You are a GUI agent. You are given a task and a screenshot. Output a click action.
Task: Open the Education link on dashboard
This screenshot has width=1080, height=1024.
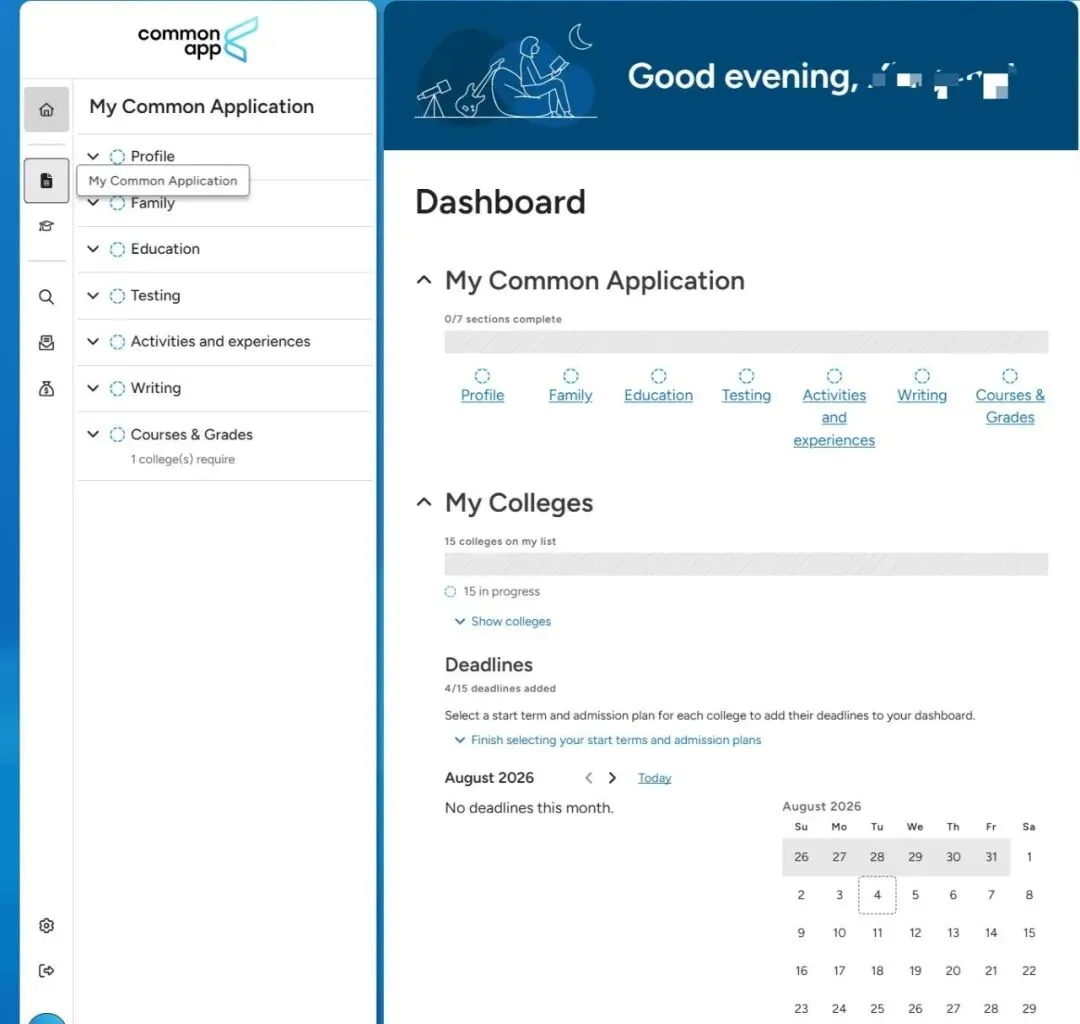tap(658, 395)
